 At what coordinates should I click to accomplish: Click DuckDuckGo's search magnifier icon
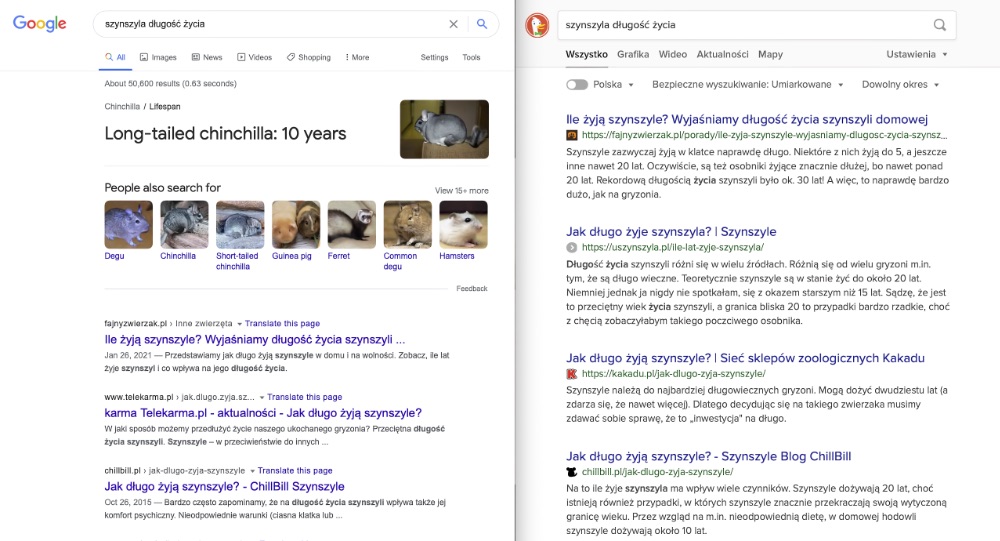pos(939,25)
